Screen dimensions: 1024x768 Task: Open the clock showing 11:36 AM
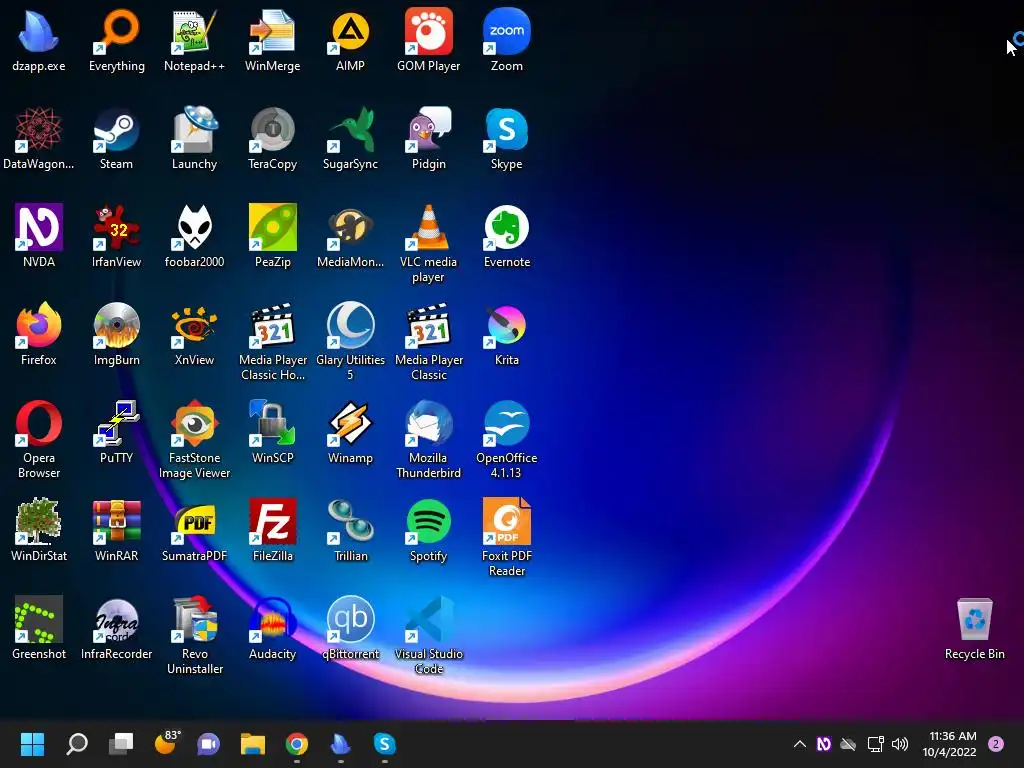950,744
